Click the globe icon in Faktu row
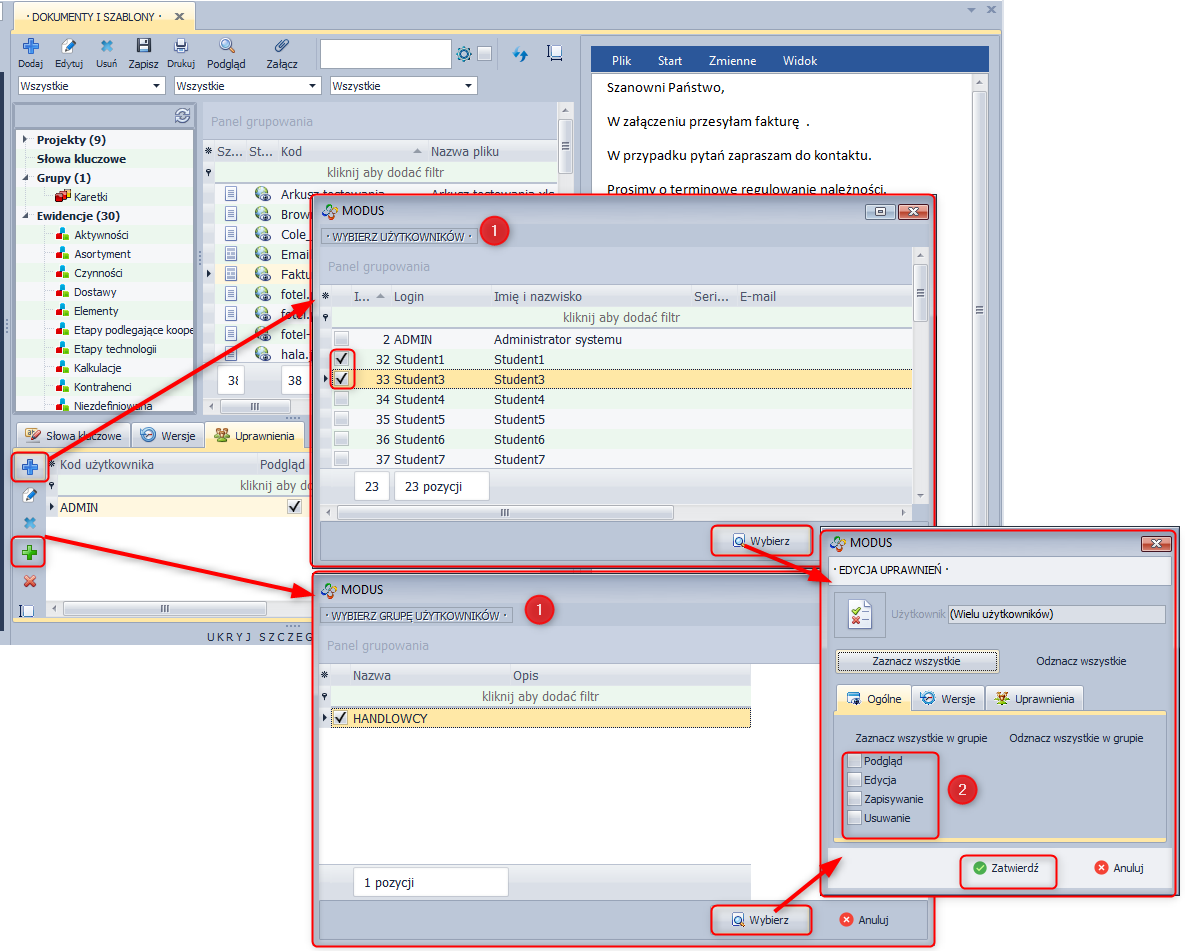 (263, 274)
